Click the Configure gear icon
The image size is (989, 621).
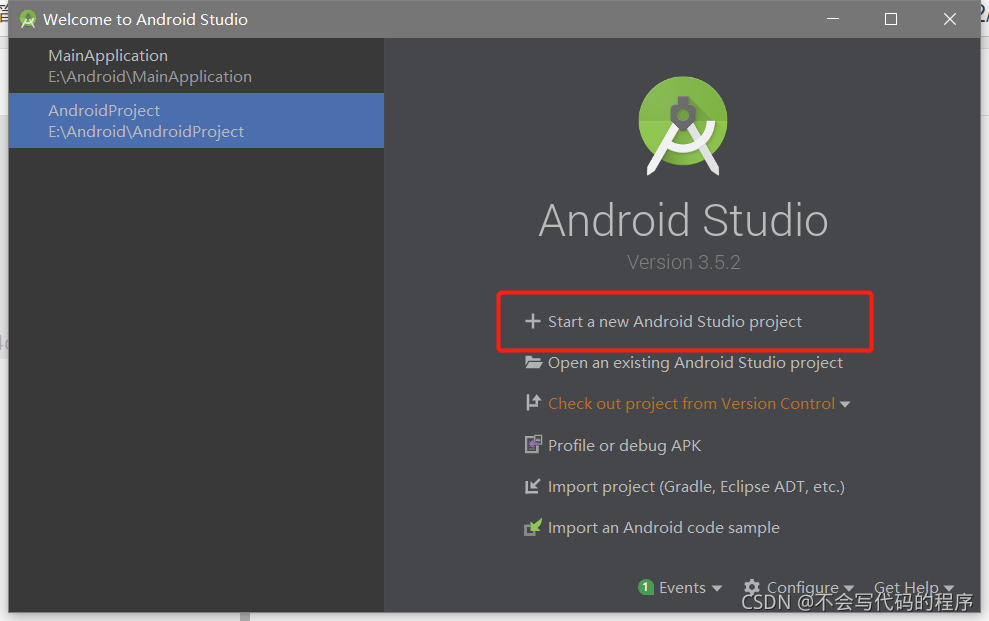click(x=751, y=588)
